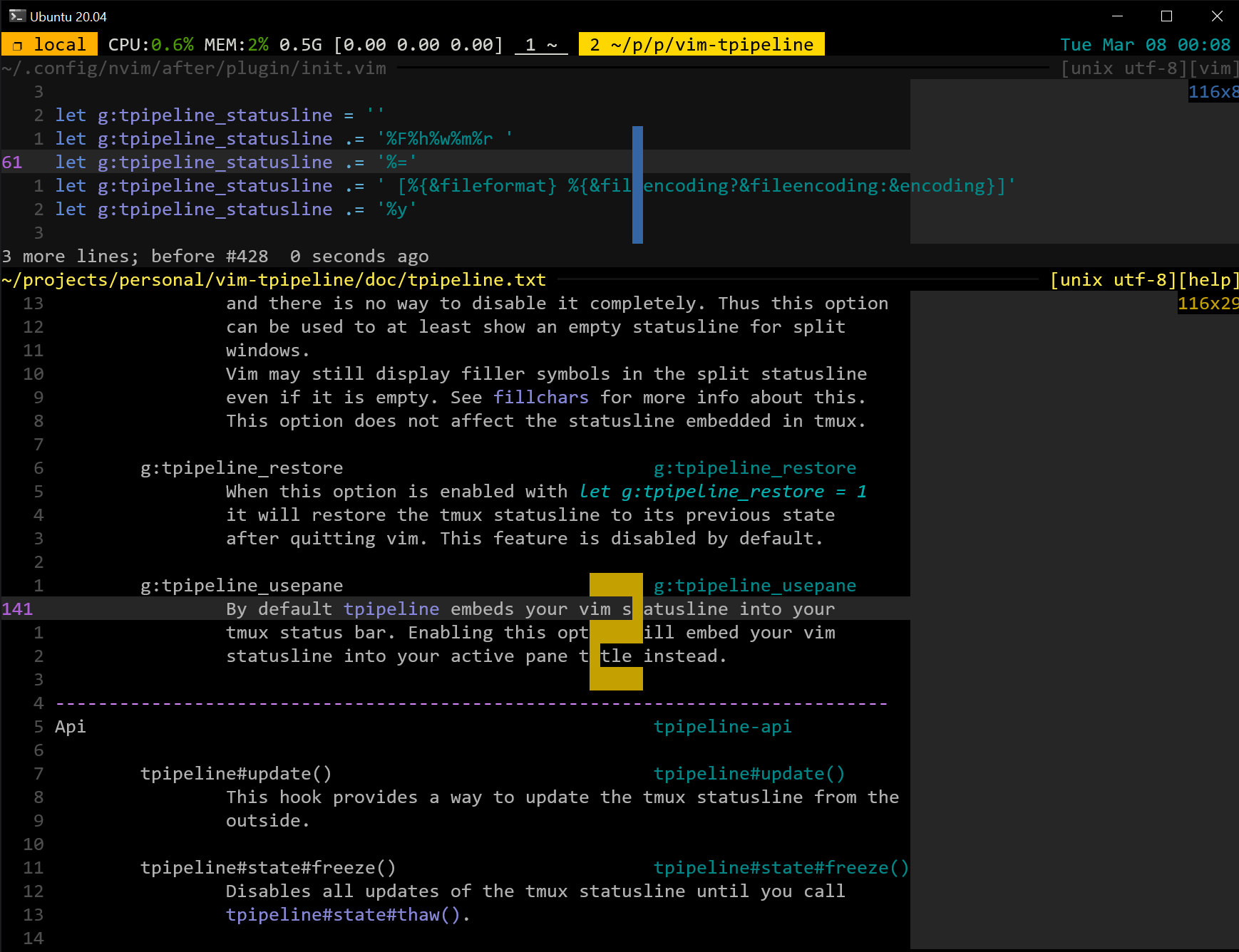Click the CPU usage 0.6% indicator
This screenshot has height=952, width=1239.
click(151, 44)
